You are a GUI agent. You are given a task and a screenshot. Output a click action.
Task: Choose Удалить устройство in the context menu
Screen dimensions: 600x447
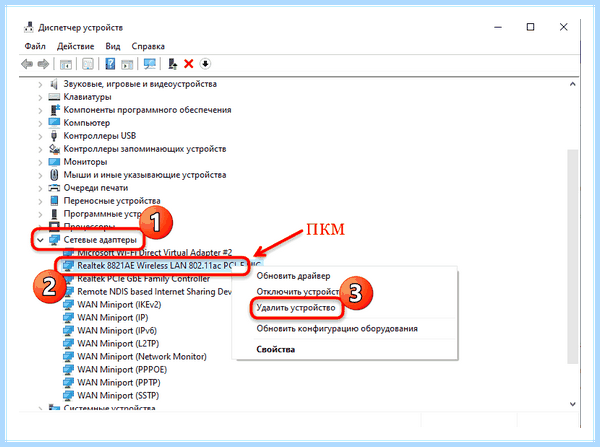click(x=296, y=308)
